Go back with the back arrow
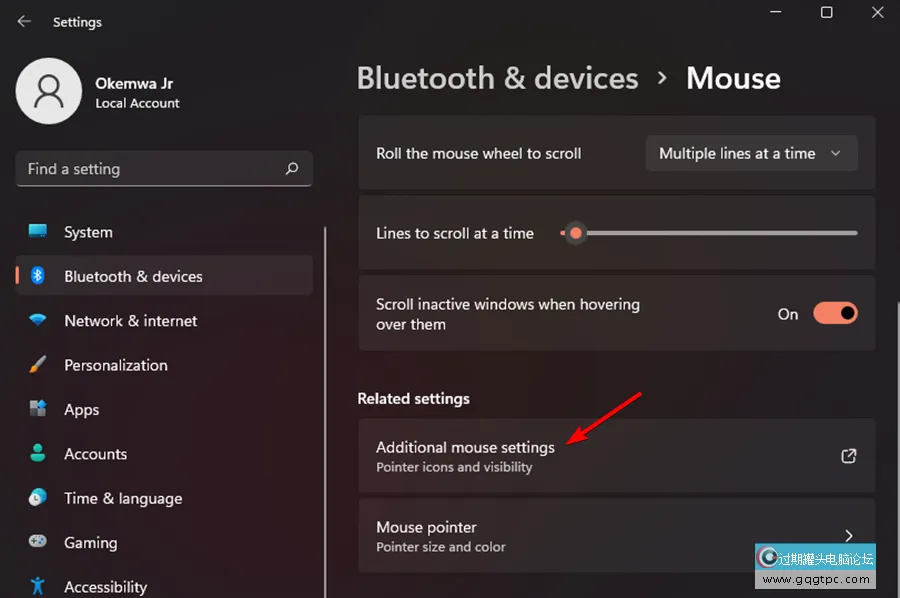Viewport: 900px width, 598px height. pos(24,21)
